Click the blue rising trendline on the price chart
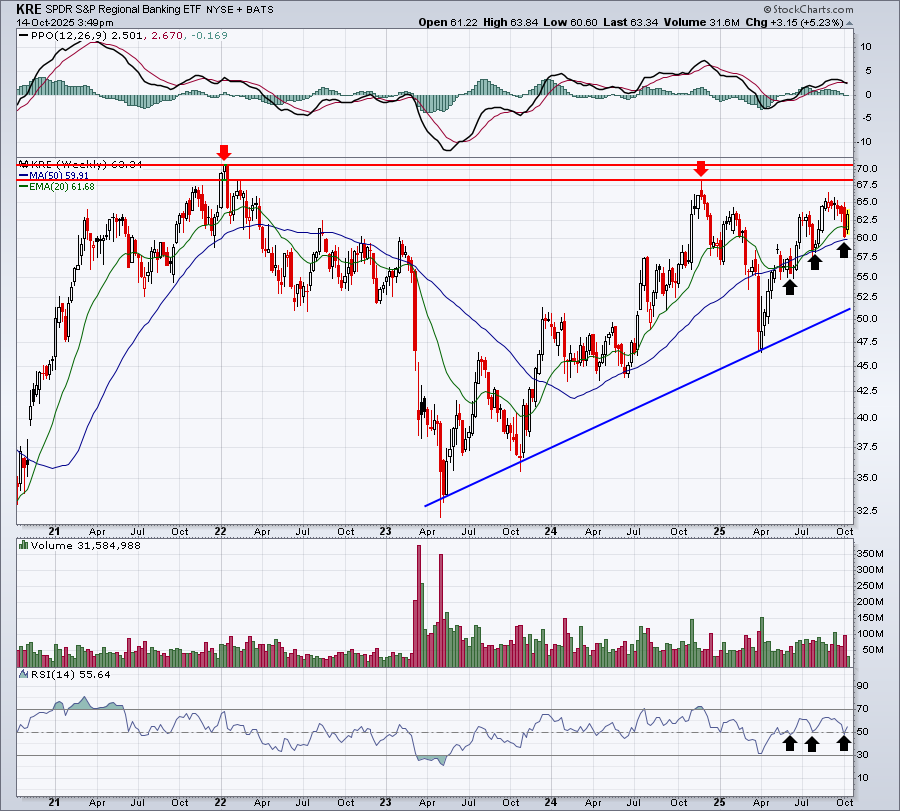 (x=637, y=407)
